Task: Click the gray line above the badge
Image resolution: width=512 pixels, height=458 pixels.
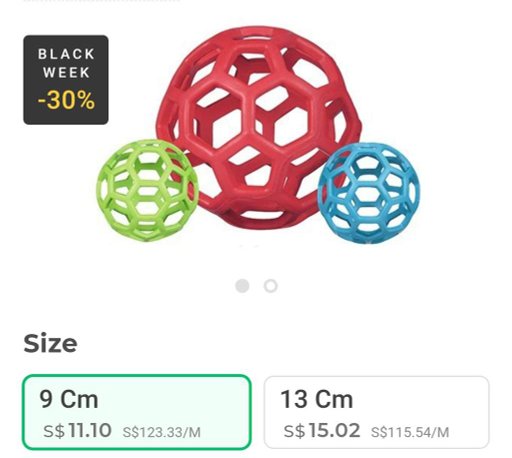Action: 102,1
